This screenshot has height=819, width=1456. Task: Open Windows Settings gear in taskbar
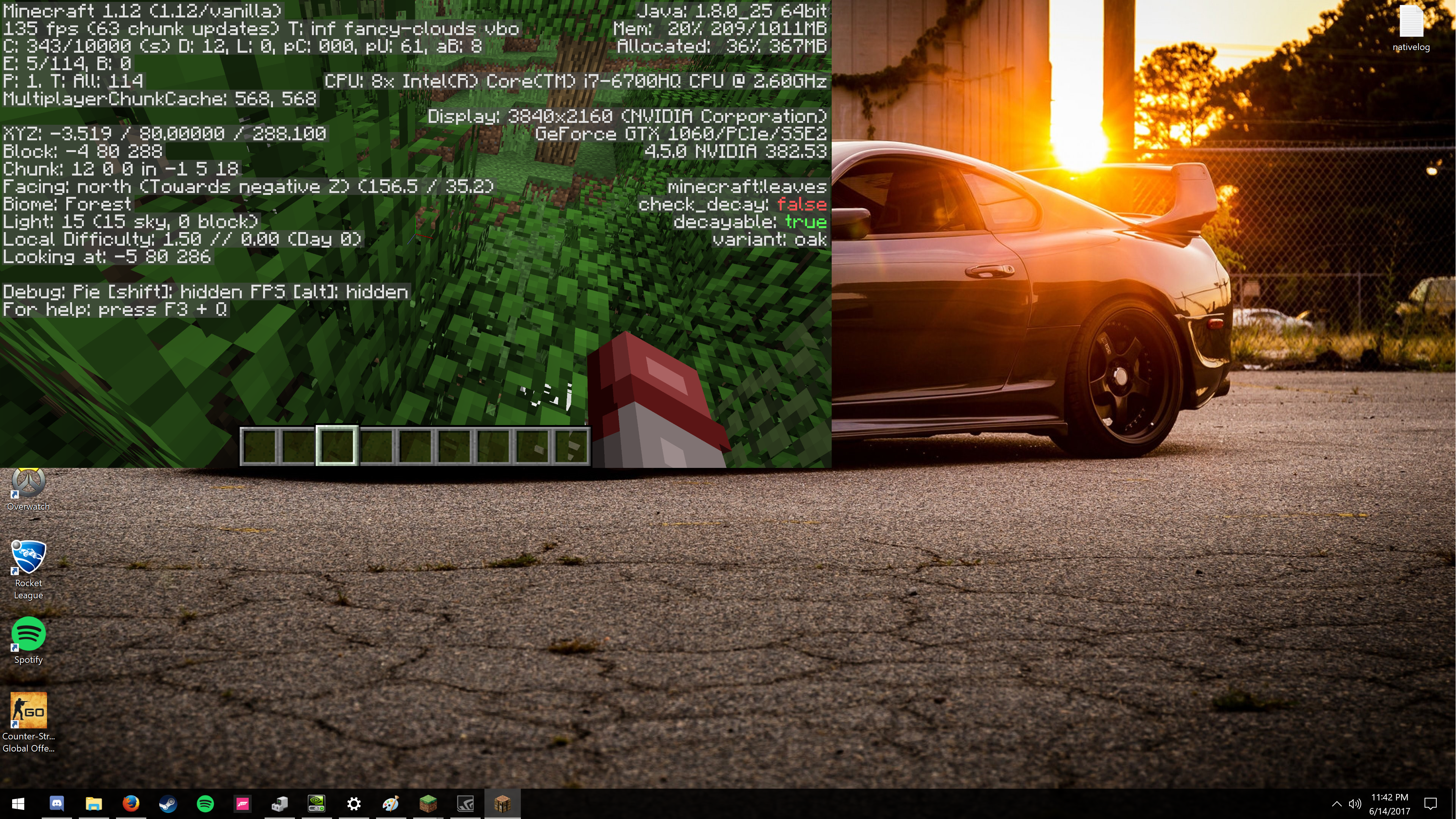coord(354,803)
